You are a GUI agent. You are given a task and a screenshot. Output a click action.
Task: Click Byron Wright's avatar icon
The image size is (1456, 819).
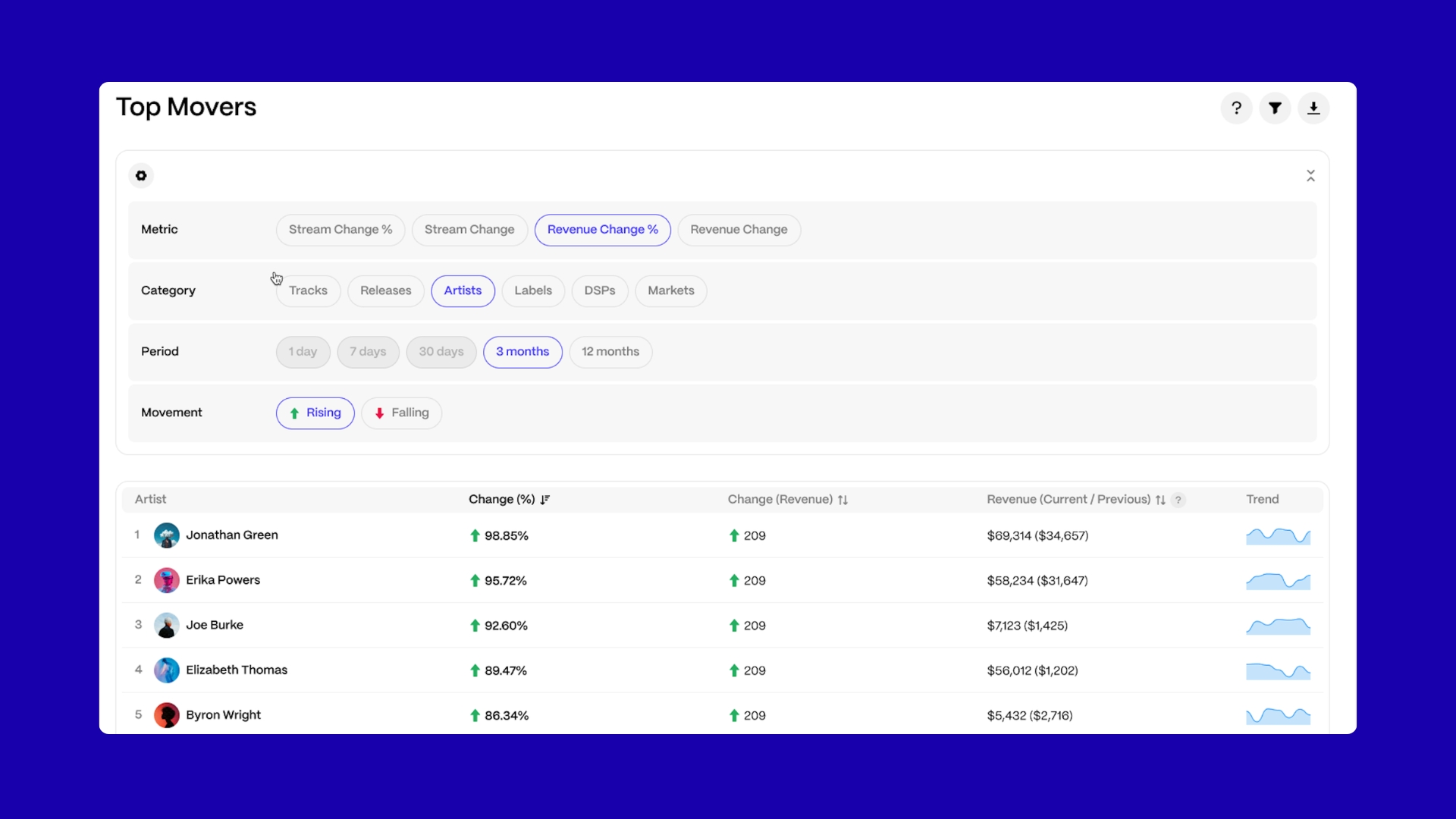[166, 715]
